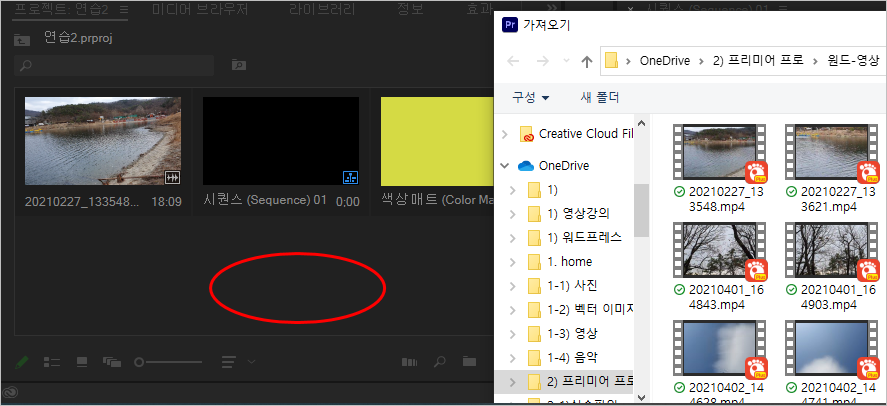Image resolution: width=887 pixels, height=406 pixels.
Task: Select the 시퀀스 (Sequence) 01 thumbnail
Action: point(281,141)
